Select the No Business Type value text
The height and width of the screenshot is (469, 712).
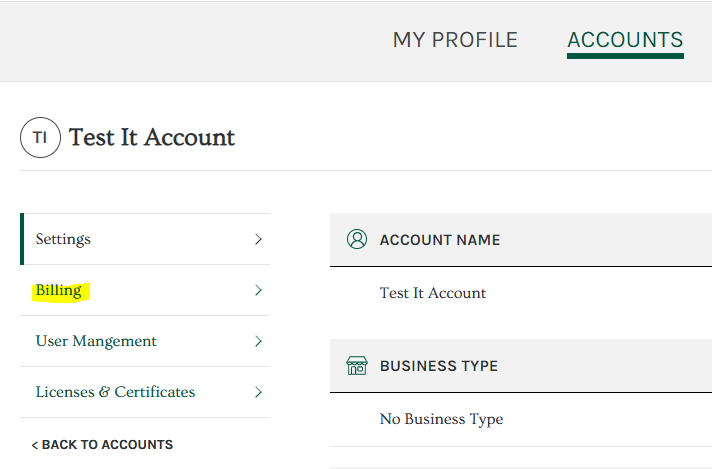441,419
